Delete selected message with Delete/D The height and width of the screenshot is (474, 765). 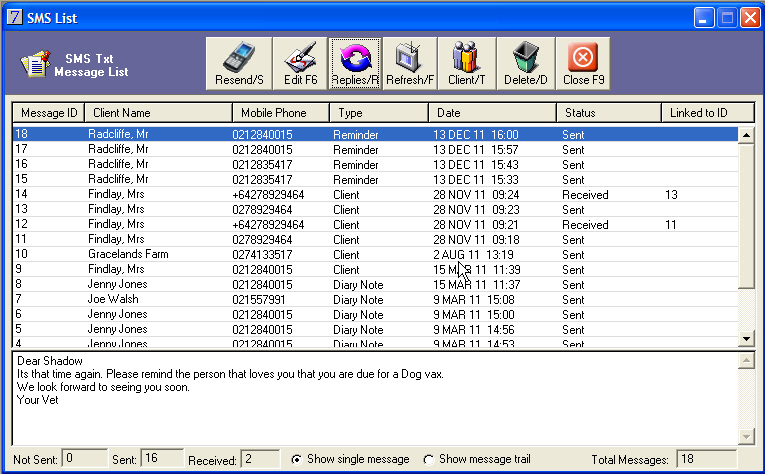[x=525, y=63]
